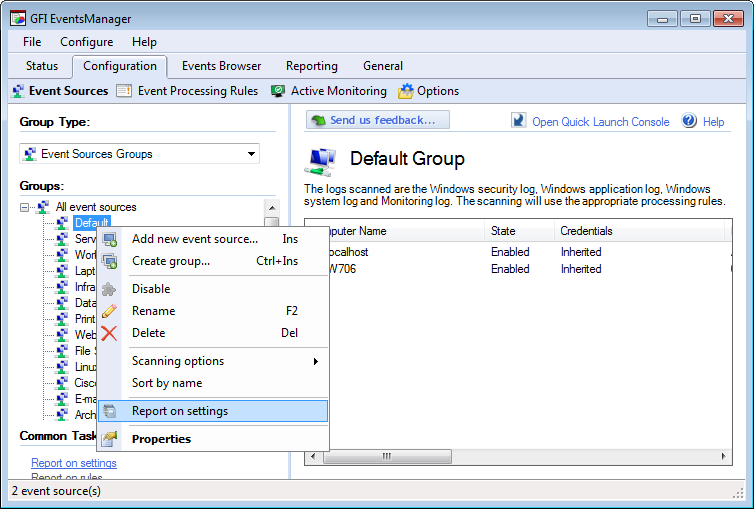Click the Credentials column header
The image size is (754, 509).
point(639,231)
